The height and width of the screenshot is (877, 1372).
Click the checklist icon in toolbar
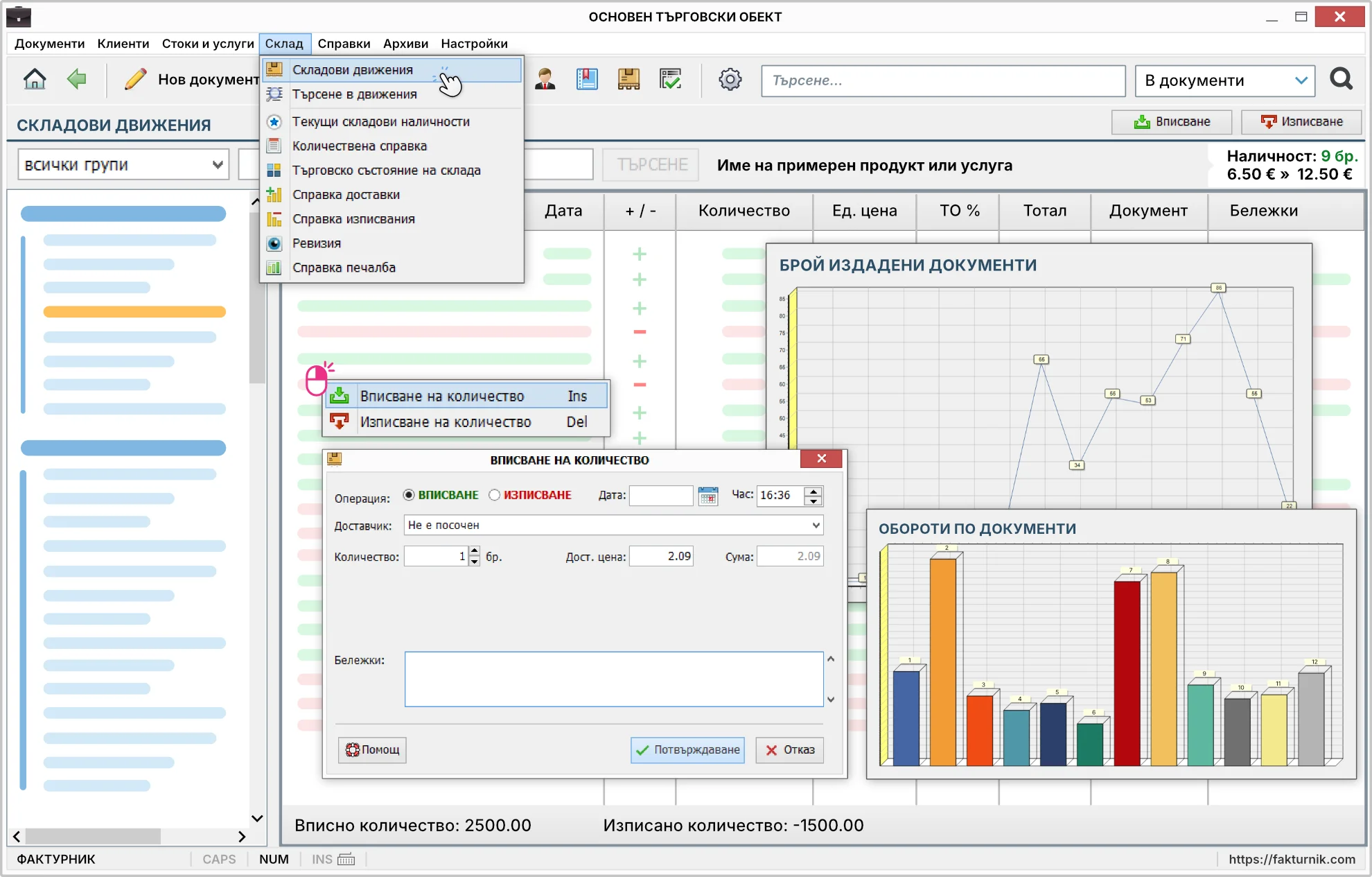(x=670, y=80)
